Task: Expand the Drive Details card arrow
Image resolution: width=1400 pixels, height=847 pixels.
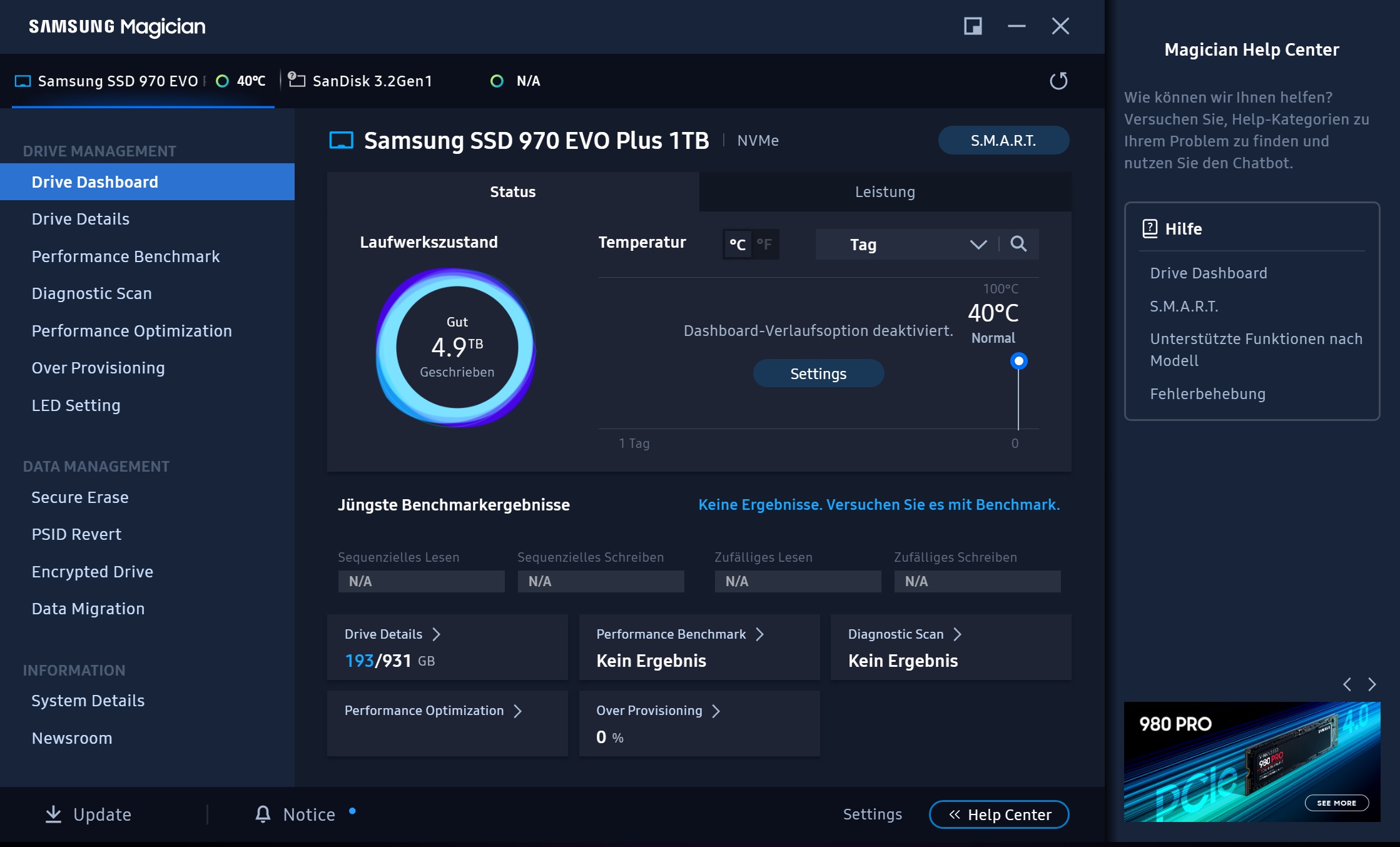Action: tap(437, 634)
